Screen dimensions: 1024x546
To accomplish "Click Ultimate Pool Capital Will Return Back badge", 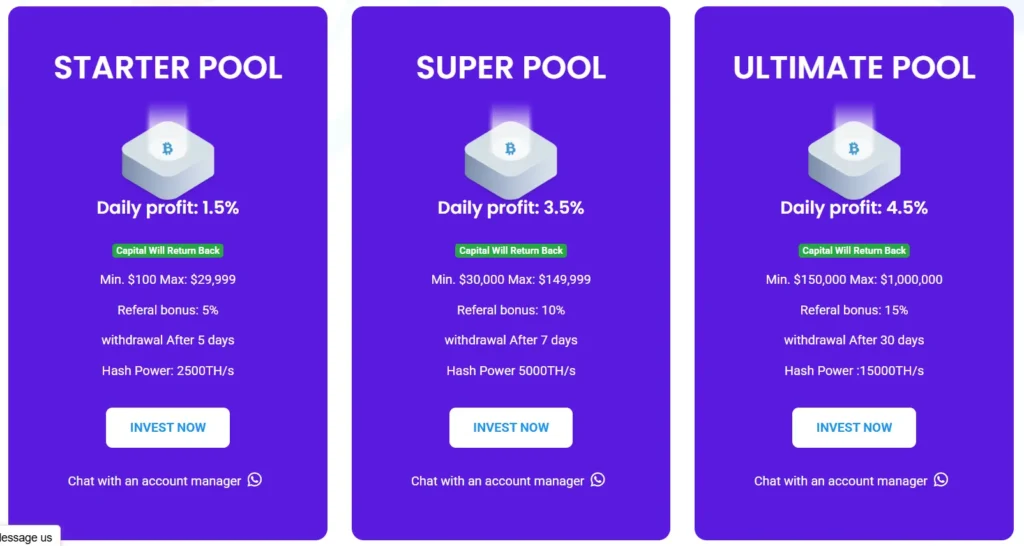I will [x=854, y=250].
